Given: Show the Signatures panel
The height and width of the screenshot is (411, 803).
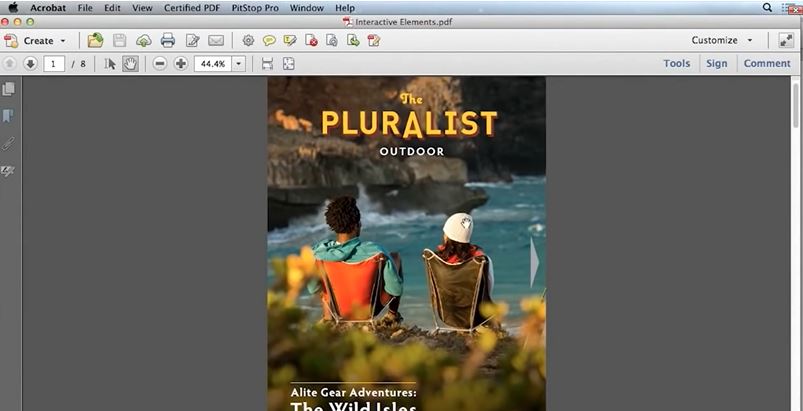Looking at the screenshot, I should [8, 171].
